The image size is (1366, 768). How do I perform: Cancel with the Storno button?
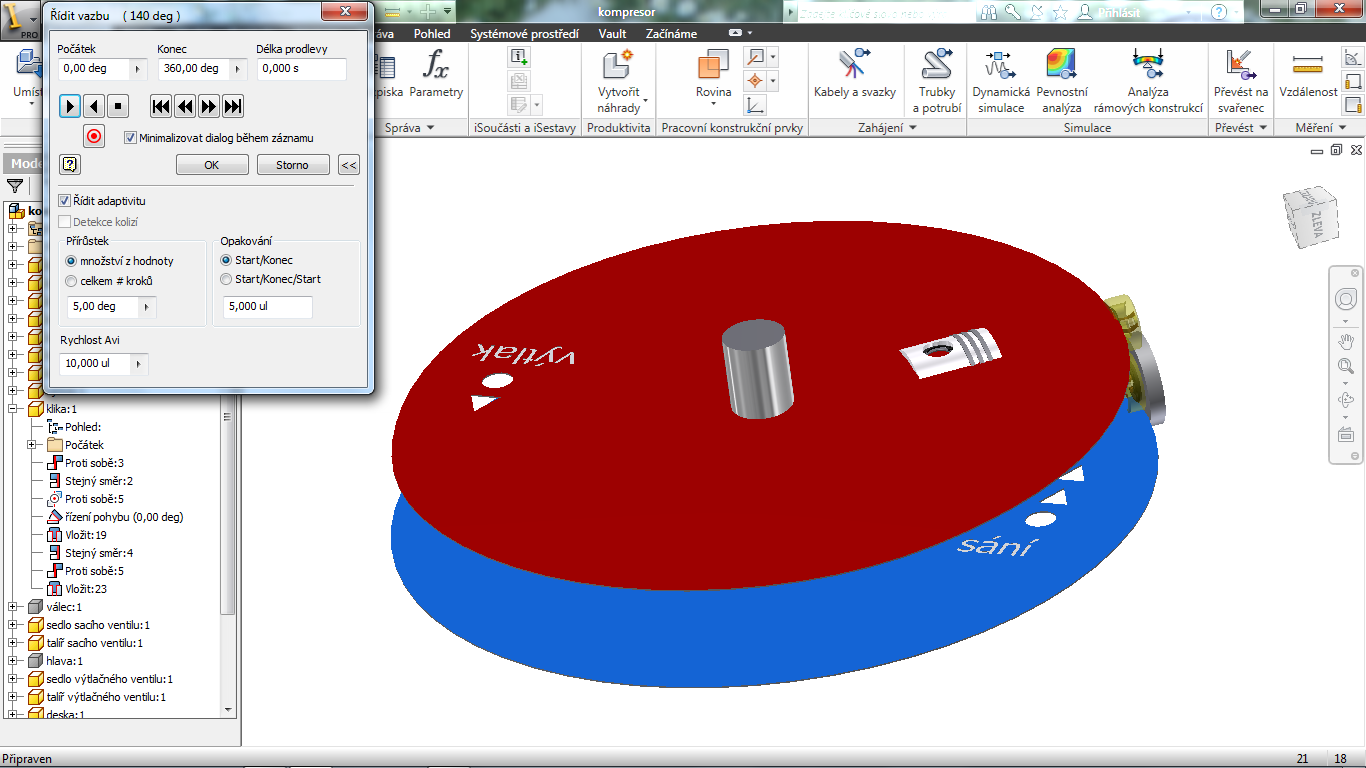(293, 165)
